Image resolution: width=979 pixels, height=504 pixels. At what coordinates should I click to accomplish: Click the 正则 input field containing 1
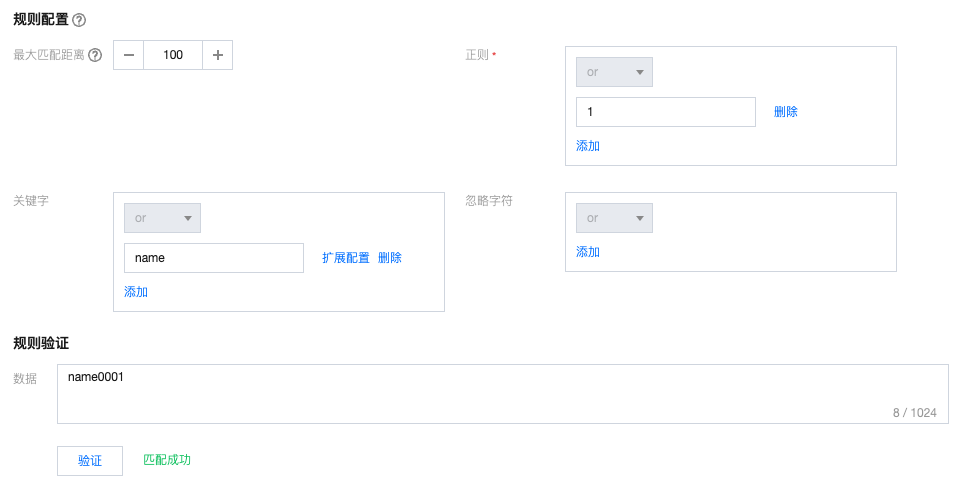(x=665, y=112)
